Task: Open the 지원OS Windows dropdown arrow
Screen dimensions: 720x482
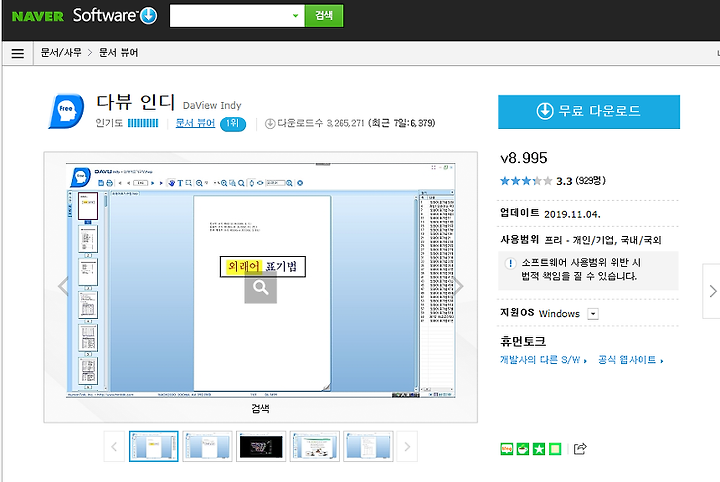Action: (593, 314)
